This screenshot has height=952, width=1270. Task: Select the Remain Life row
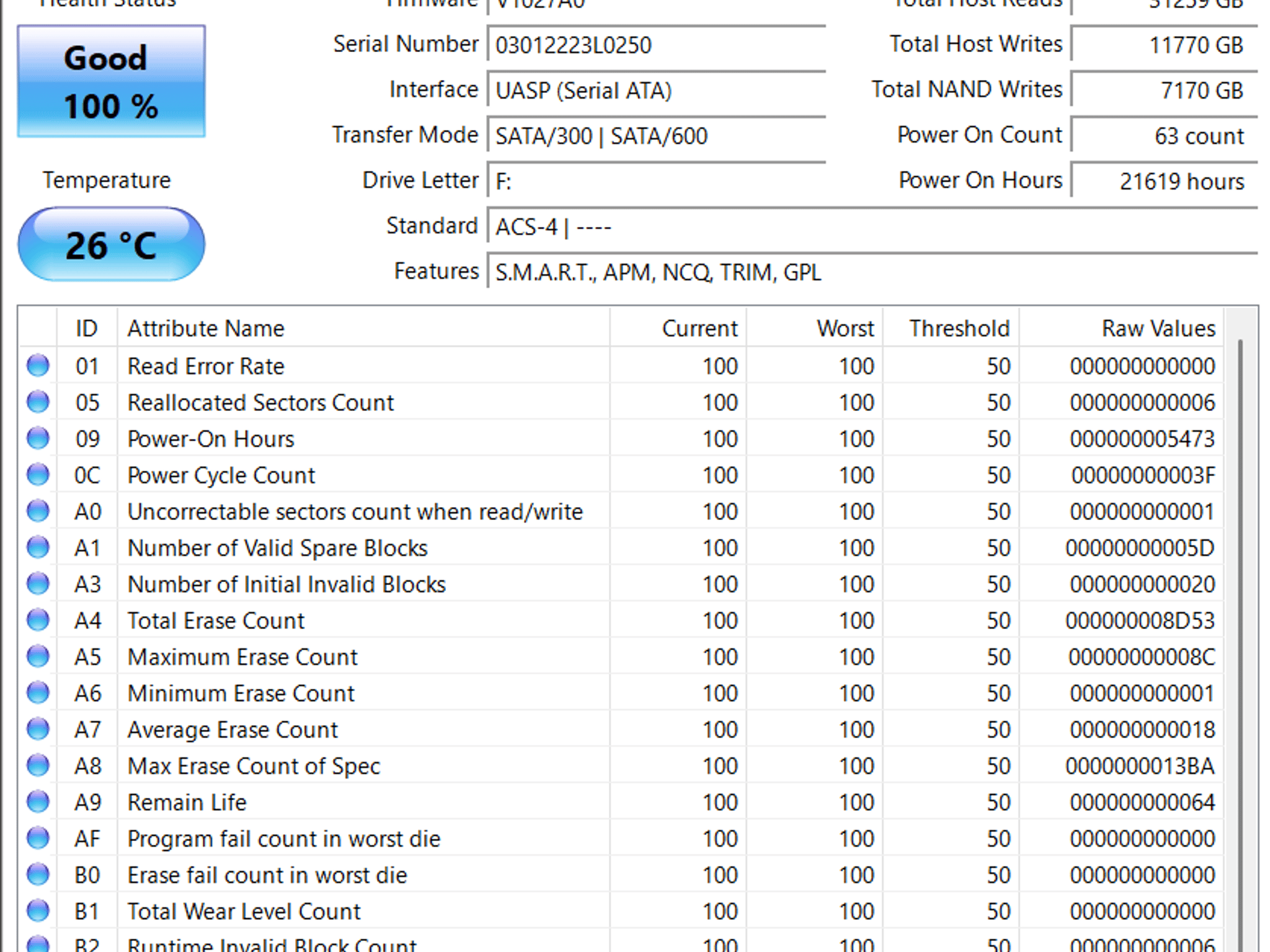[x=621, y=801]
